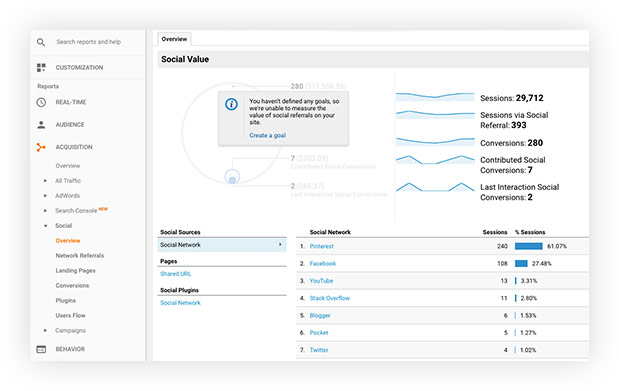Click the info icon in goals notice
The image size is (619, 391).
pos(231,104)
